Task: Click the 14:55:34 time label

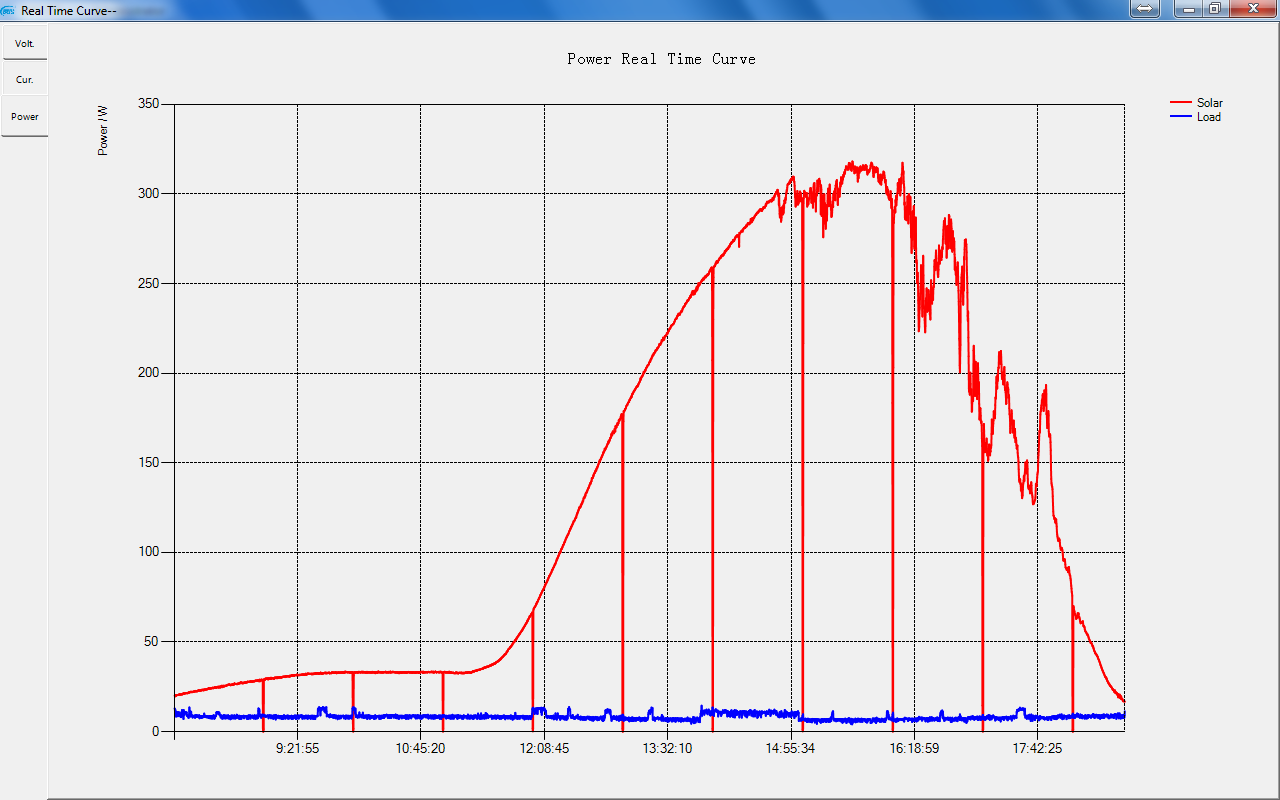Action: pos(790,748)
